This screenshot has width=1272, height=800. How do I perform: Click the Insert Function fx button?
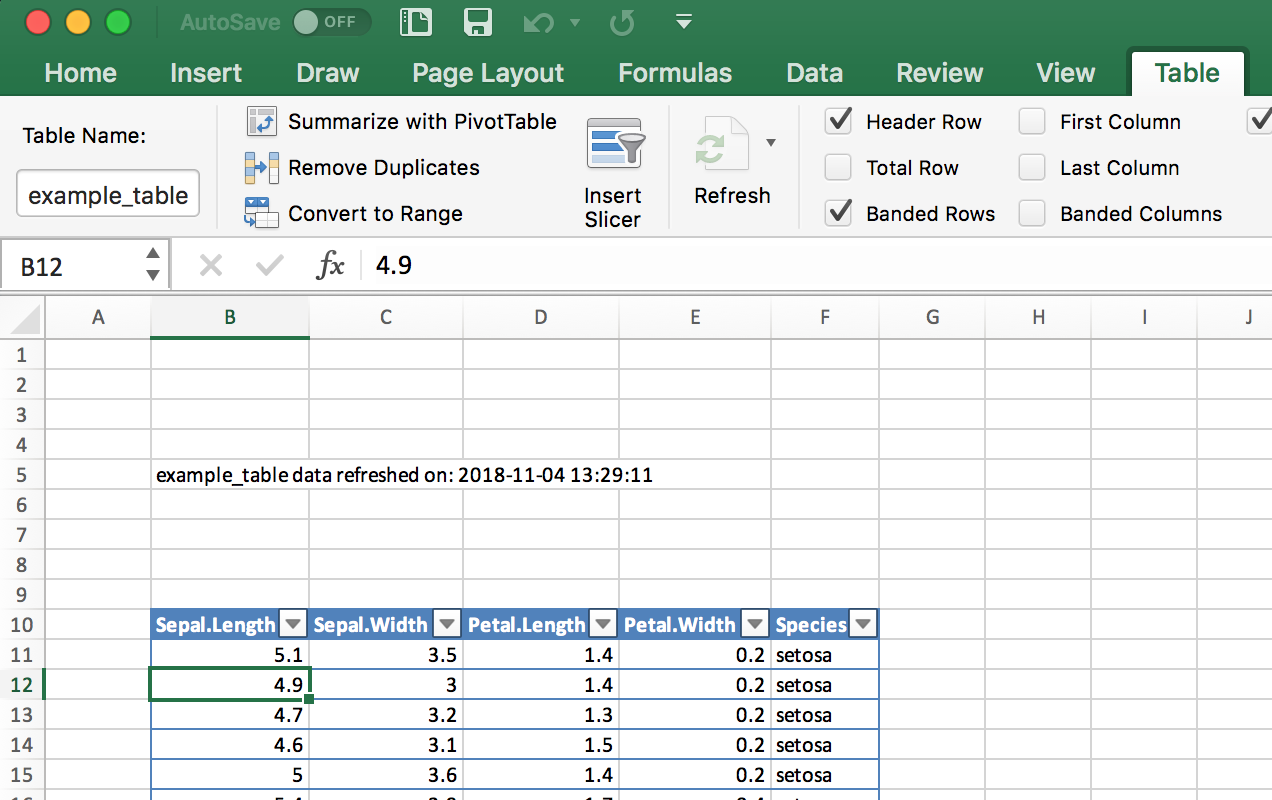coord(331,264)
